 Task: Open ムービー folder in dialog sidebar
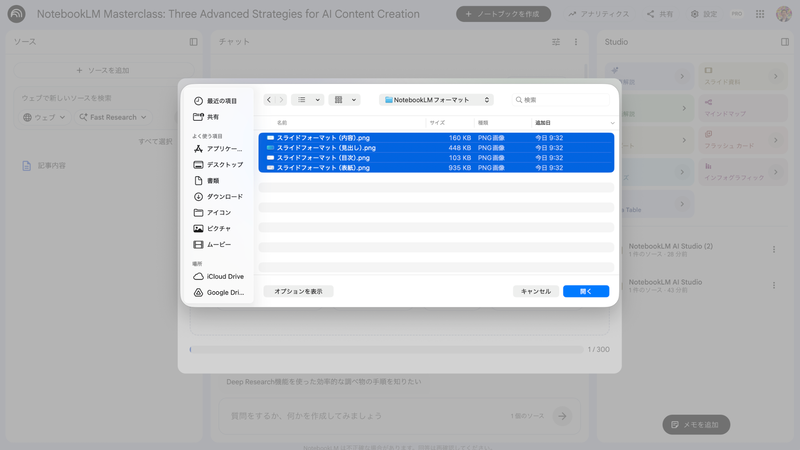tap(213, 244)
